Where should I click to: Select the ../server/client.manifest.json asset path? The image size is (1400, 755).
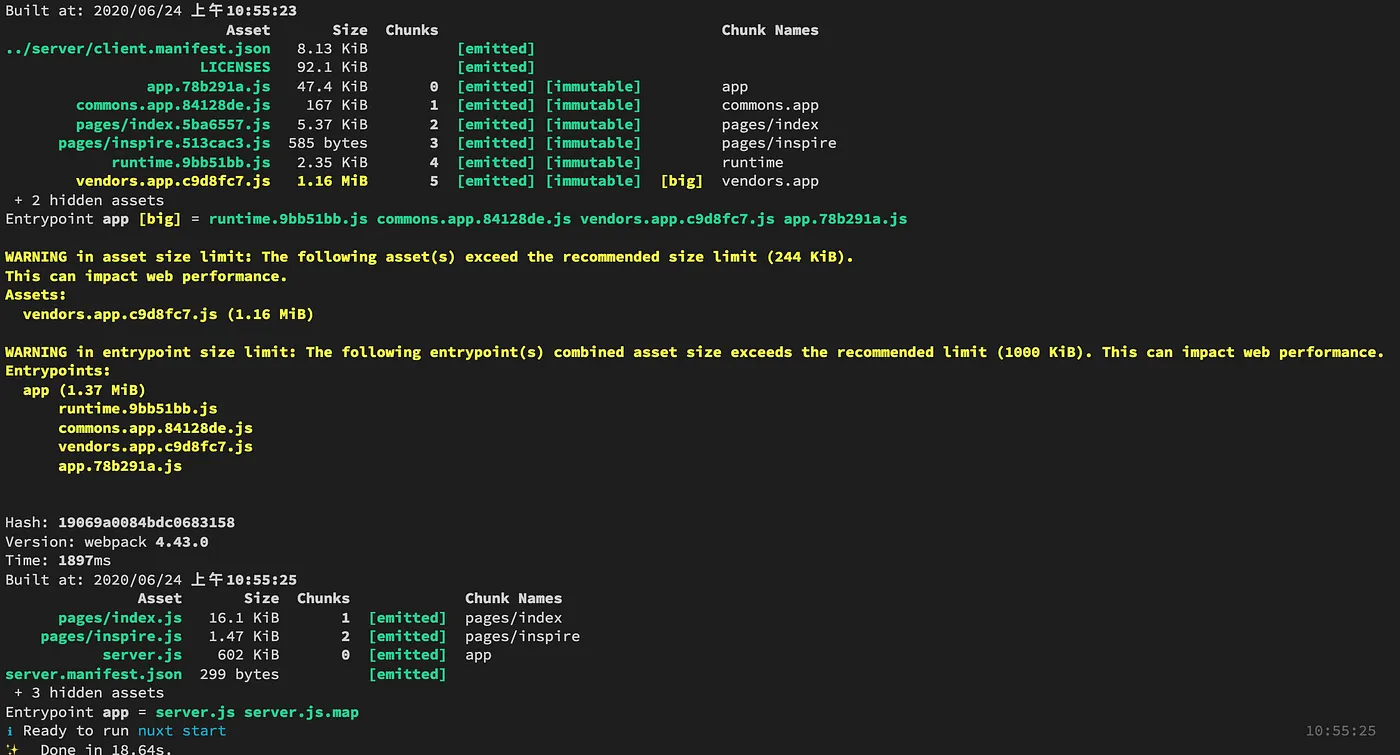(138, 48)
